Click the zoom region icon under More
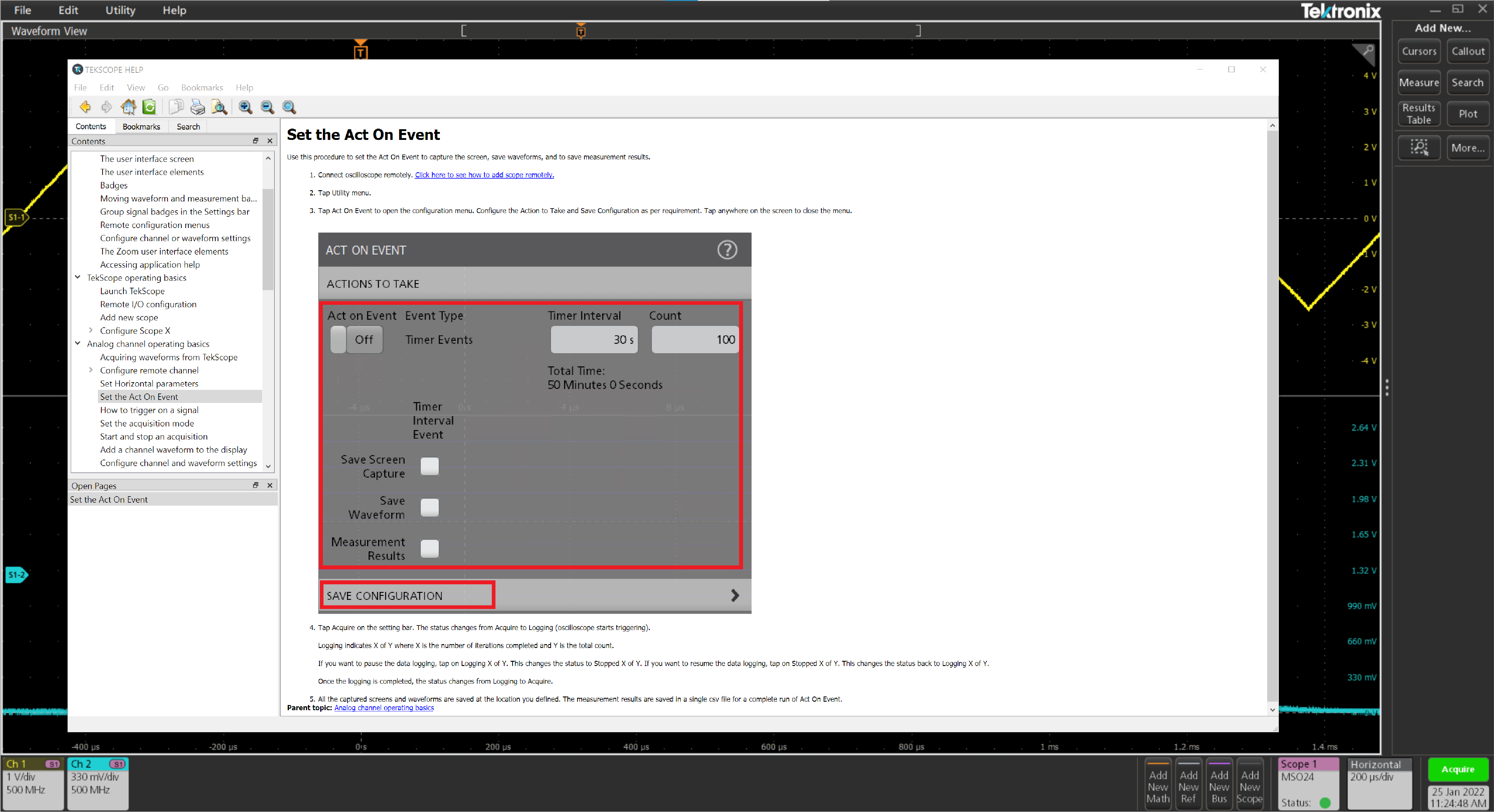1494x812 pixels. point(1419,147)
